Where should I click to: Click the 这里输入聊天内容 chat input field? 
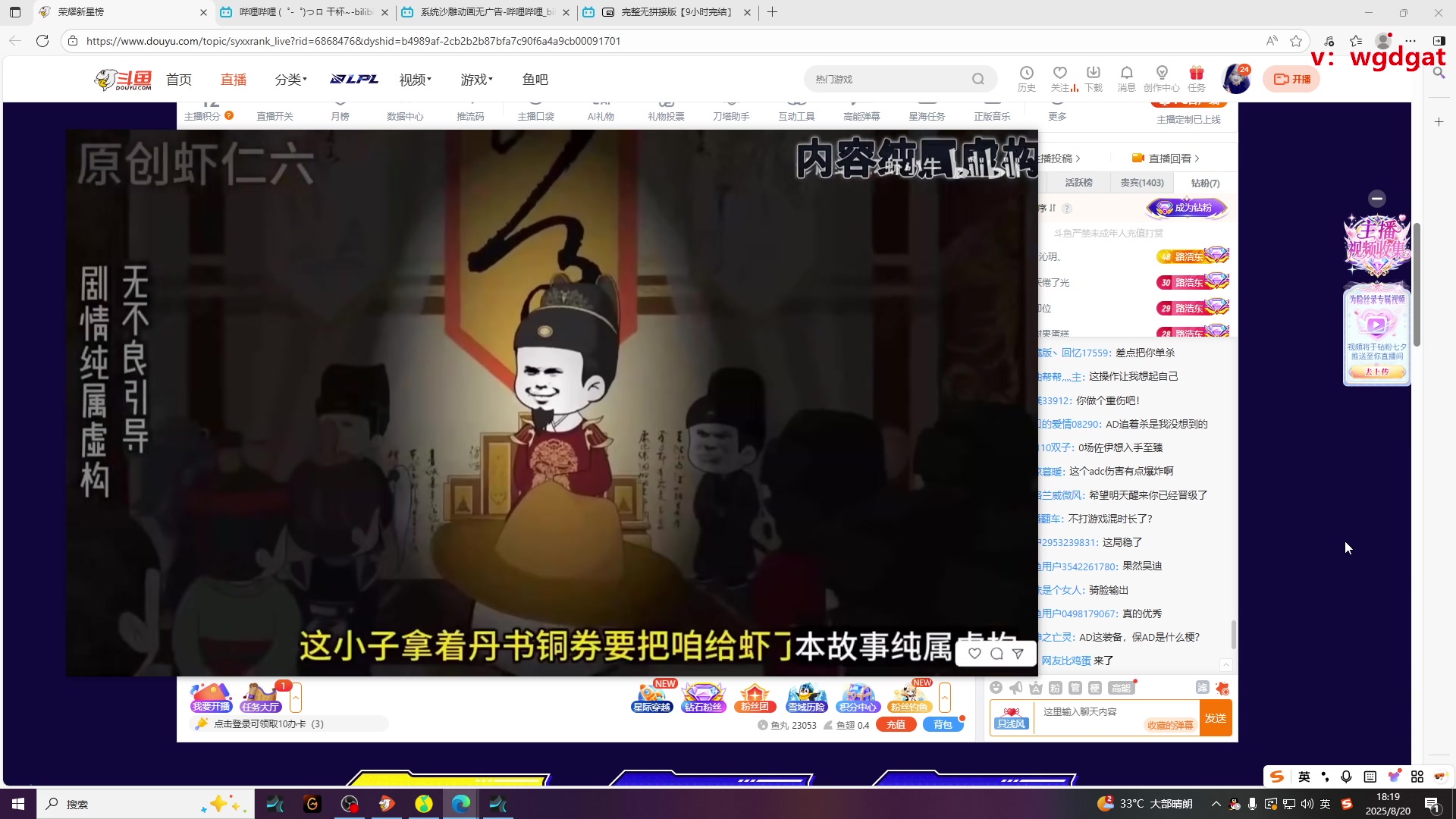click(1116, 718)
